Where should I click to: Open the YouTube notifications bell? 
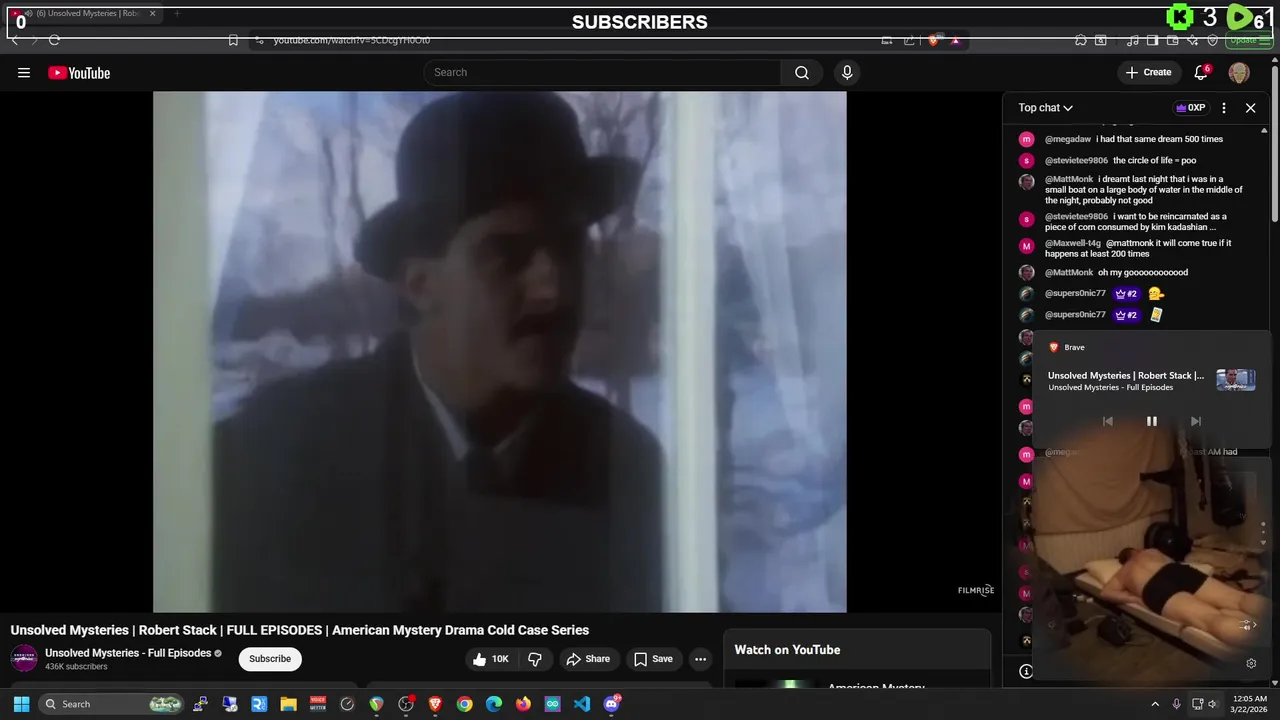click(x=1202, y=72)
